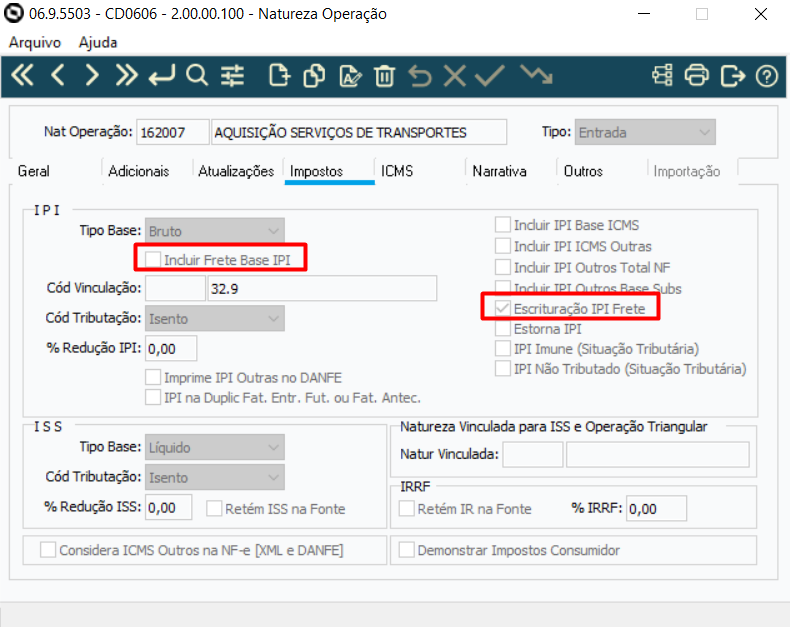790x627 pixels.
Task: Open the Arquivo menu
Action: coord(35,42)
